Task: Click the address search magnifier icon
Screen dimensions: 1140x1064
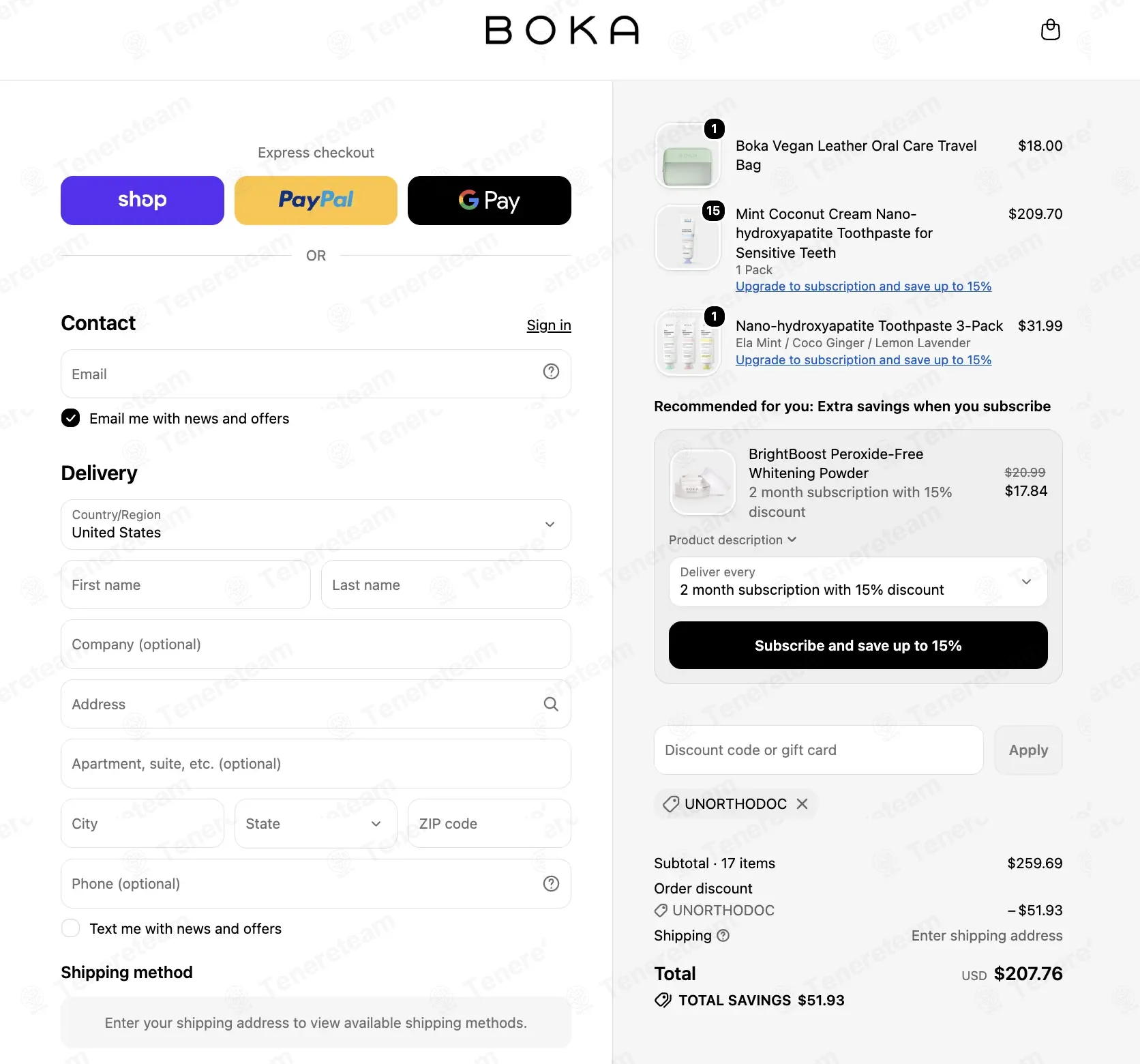Action: click(551, 704)
